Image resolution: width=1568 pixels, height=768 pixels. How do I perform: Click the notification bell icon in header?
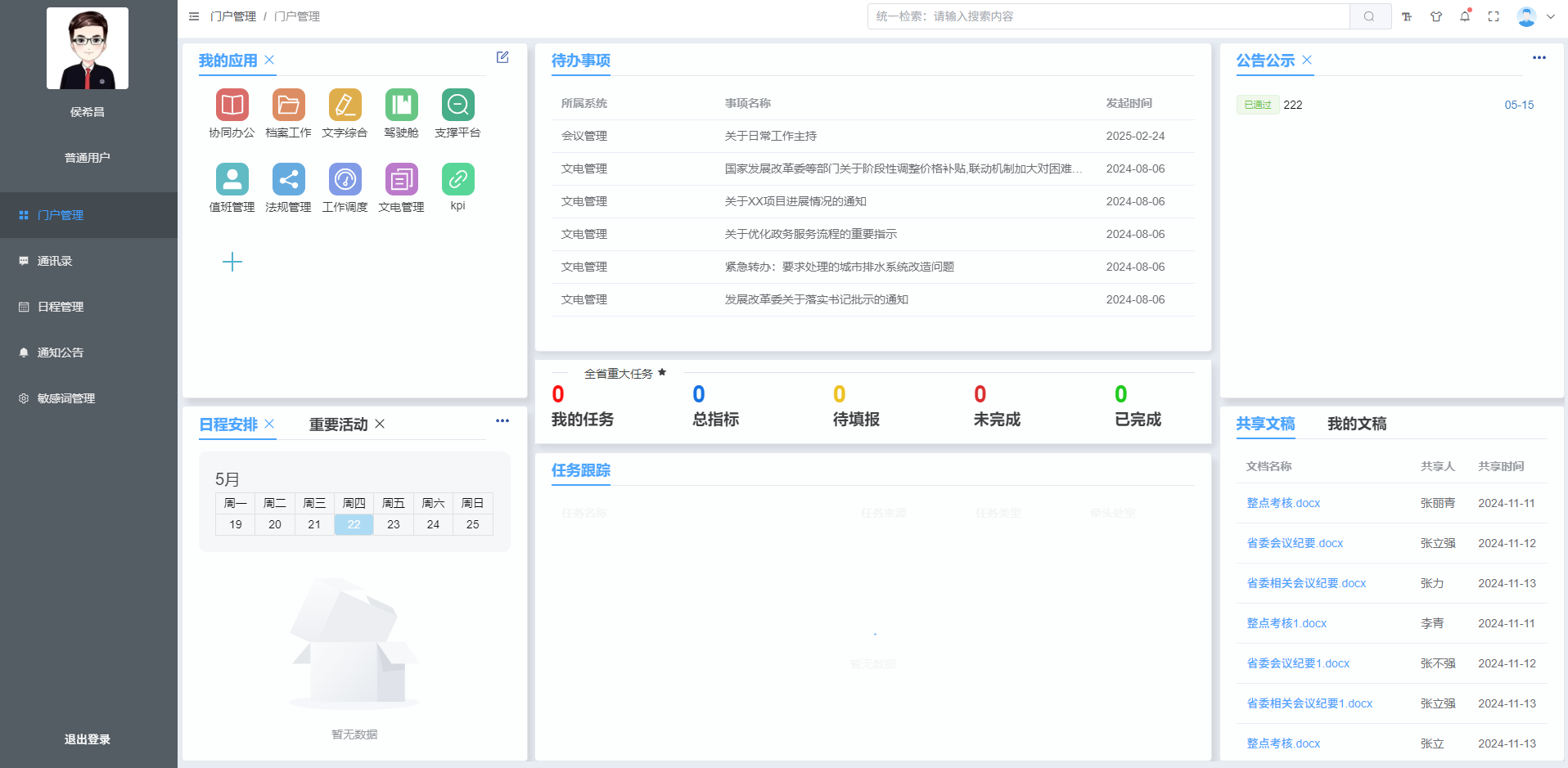tap(1465, 16)
